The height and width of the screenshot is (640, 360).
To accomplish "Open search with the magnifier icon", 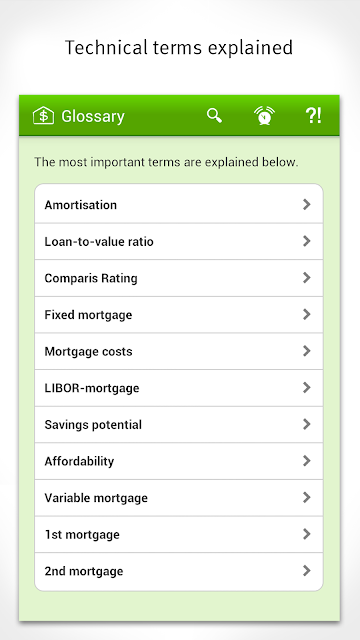I will coord(214,116).
